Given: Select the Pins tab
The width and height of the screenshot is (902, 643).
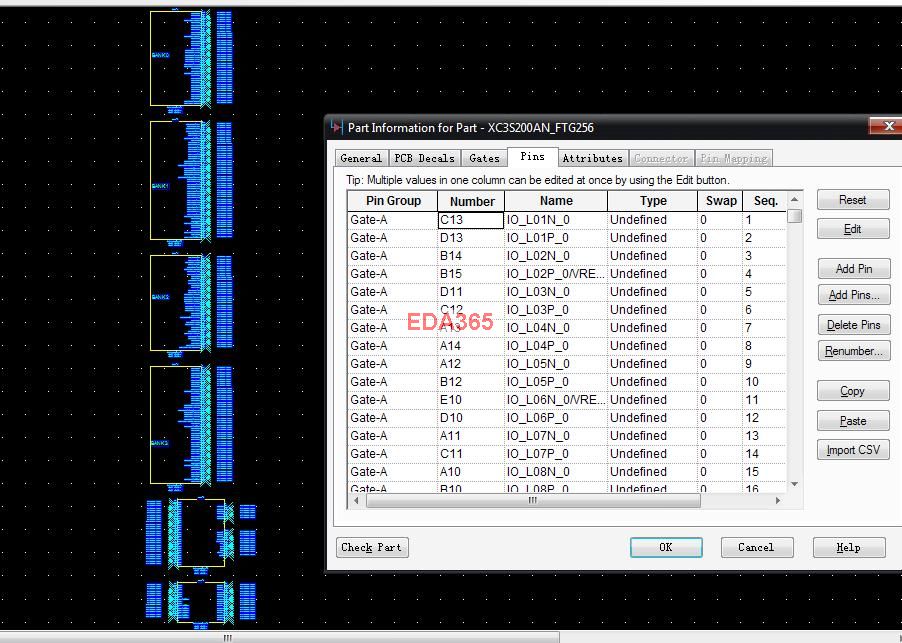Looking at the screenshot, I should click(x=533, y=156).
